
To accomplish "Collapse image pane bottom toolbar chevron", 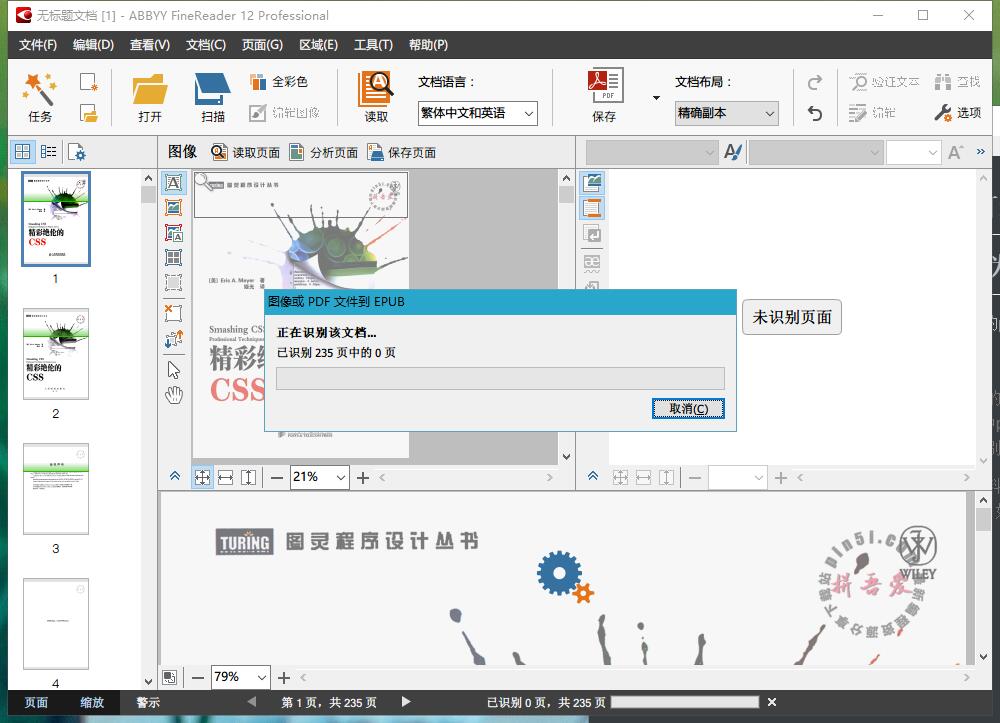I will click(x=175, y=476).
